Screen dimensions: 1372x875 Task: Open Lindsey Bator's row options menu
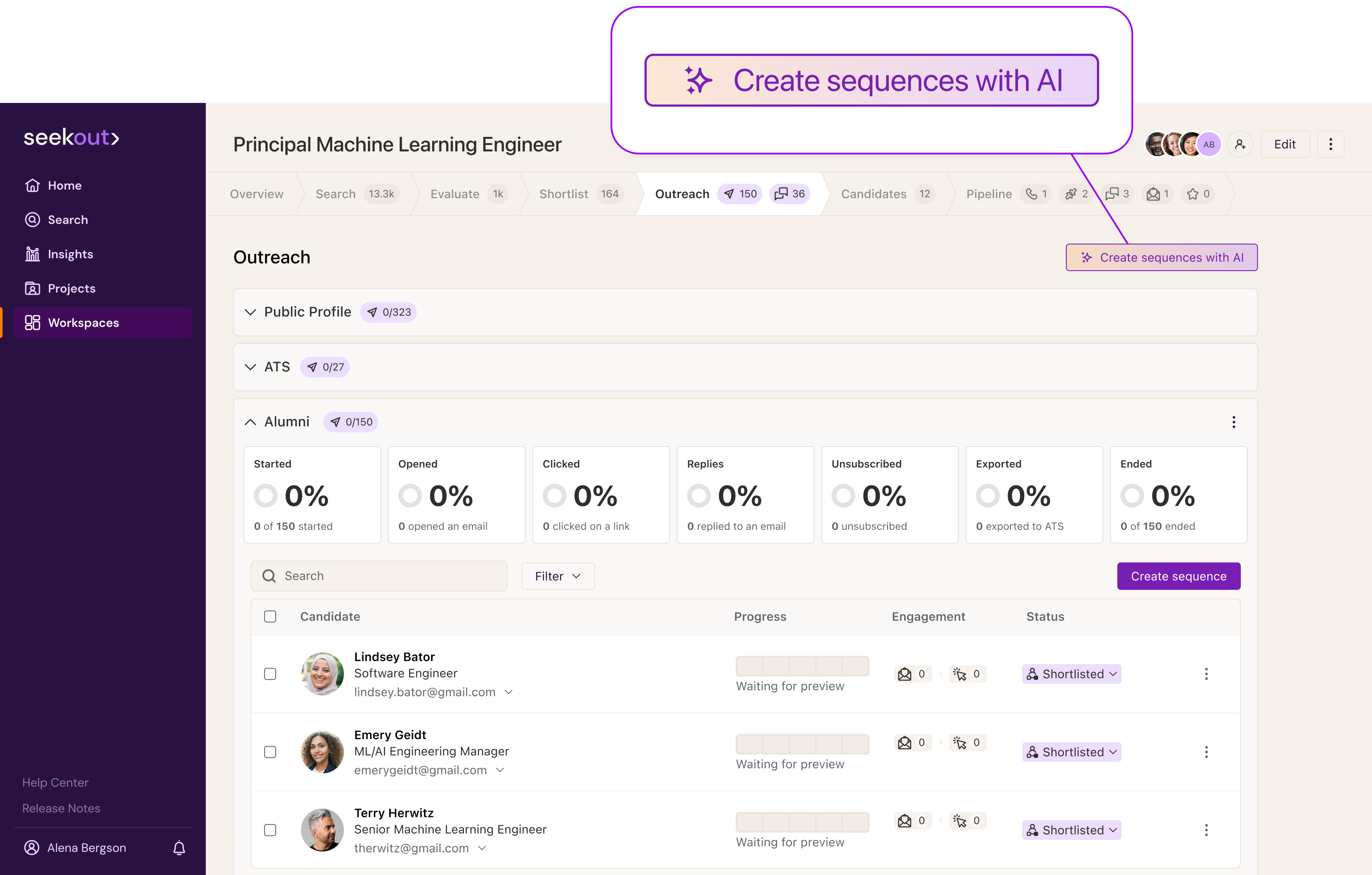pyautogui.click(x=1206, y=674)
